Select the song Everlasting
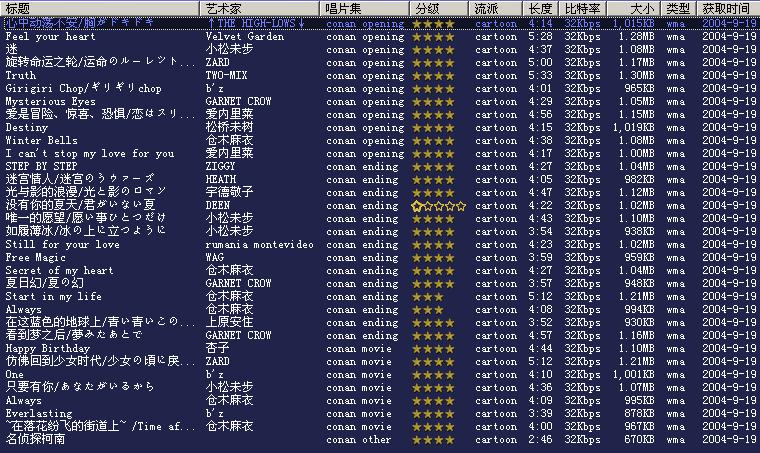The width and height of the screenshot is (760, 453). (x=39, y=414)
